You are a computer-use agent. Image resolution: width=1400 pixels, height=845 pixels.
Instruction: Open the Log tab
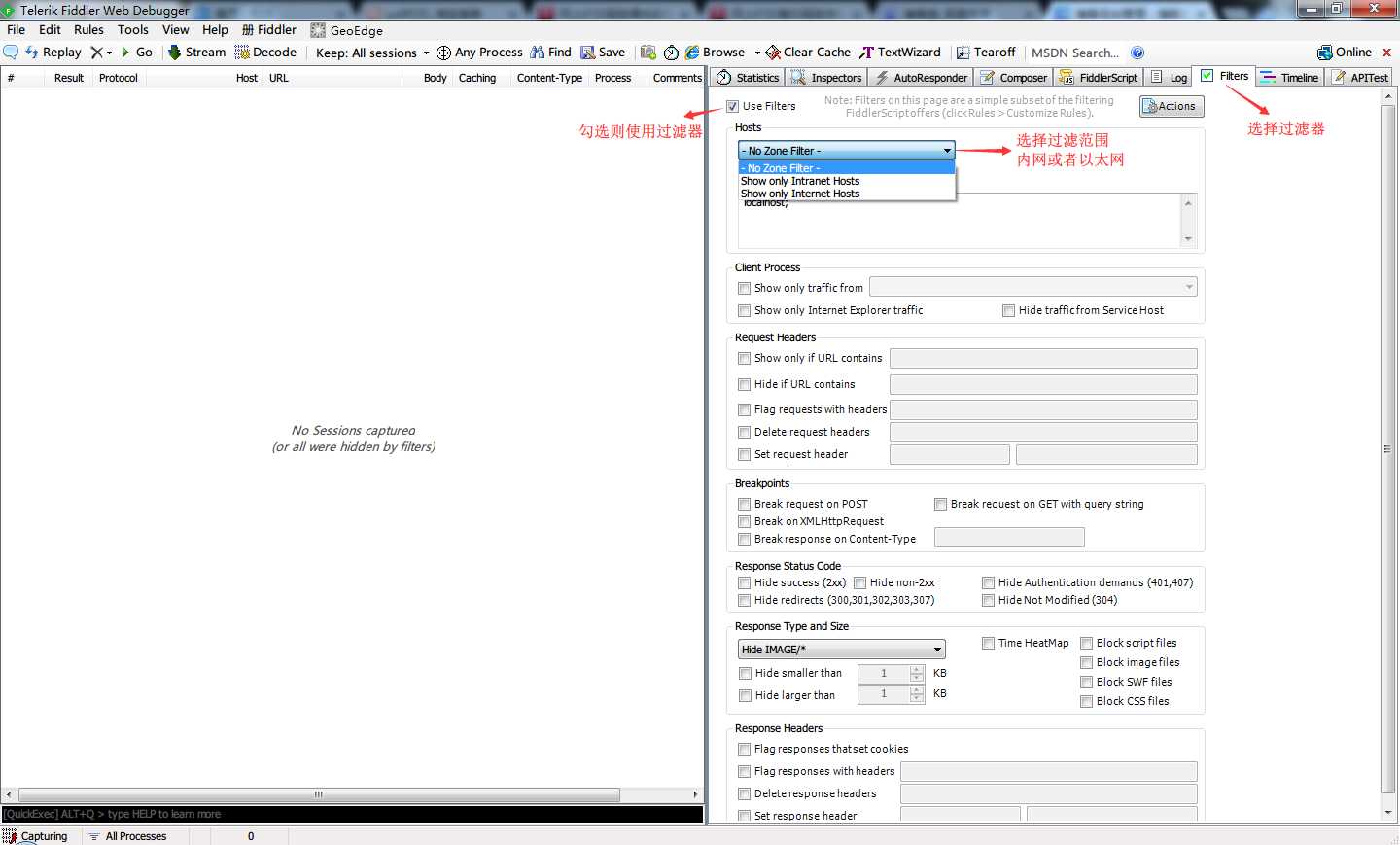(x=1169, y=77)
